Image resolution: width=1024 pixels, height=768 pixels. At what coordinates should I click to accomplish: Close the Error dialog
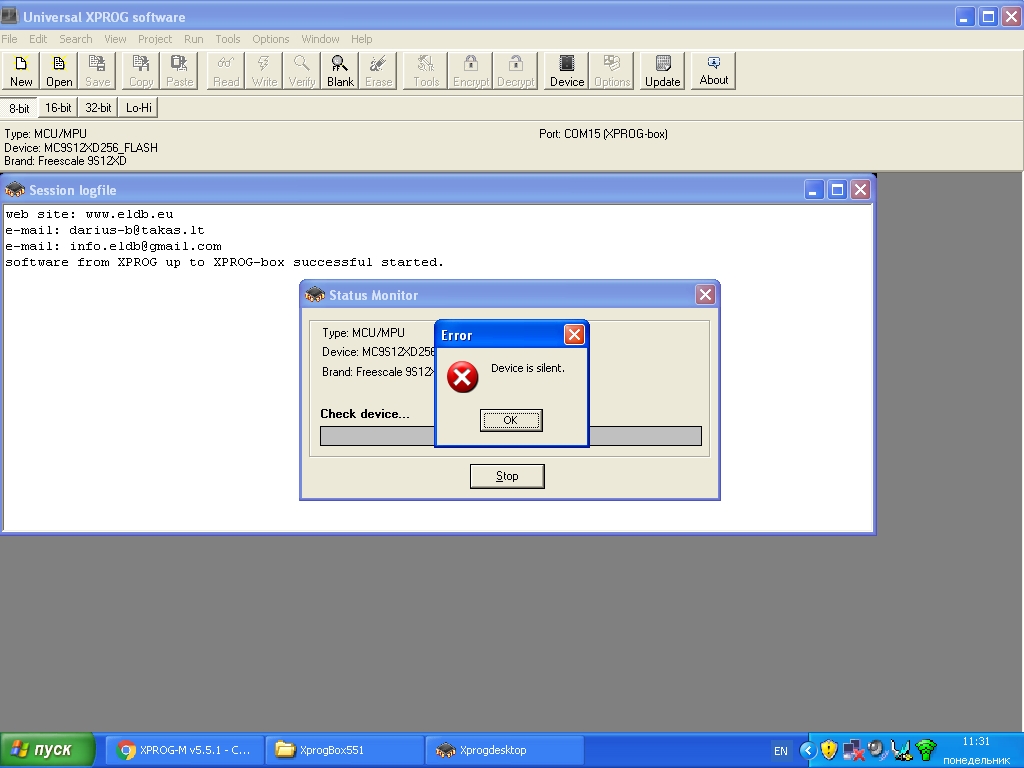coord(574,335)
